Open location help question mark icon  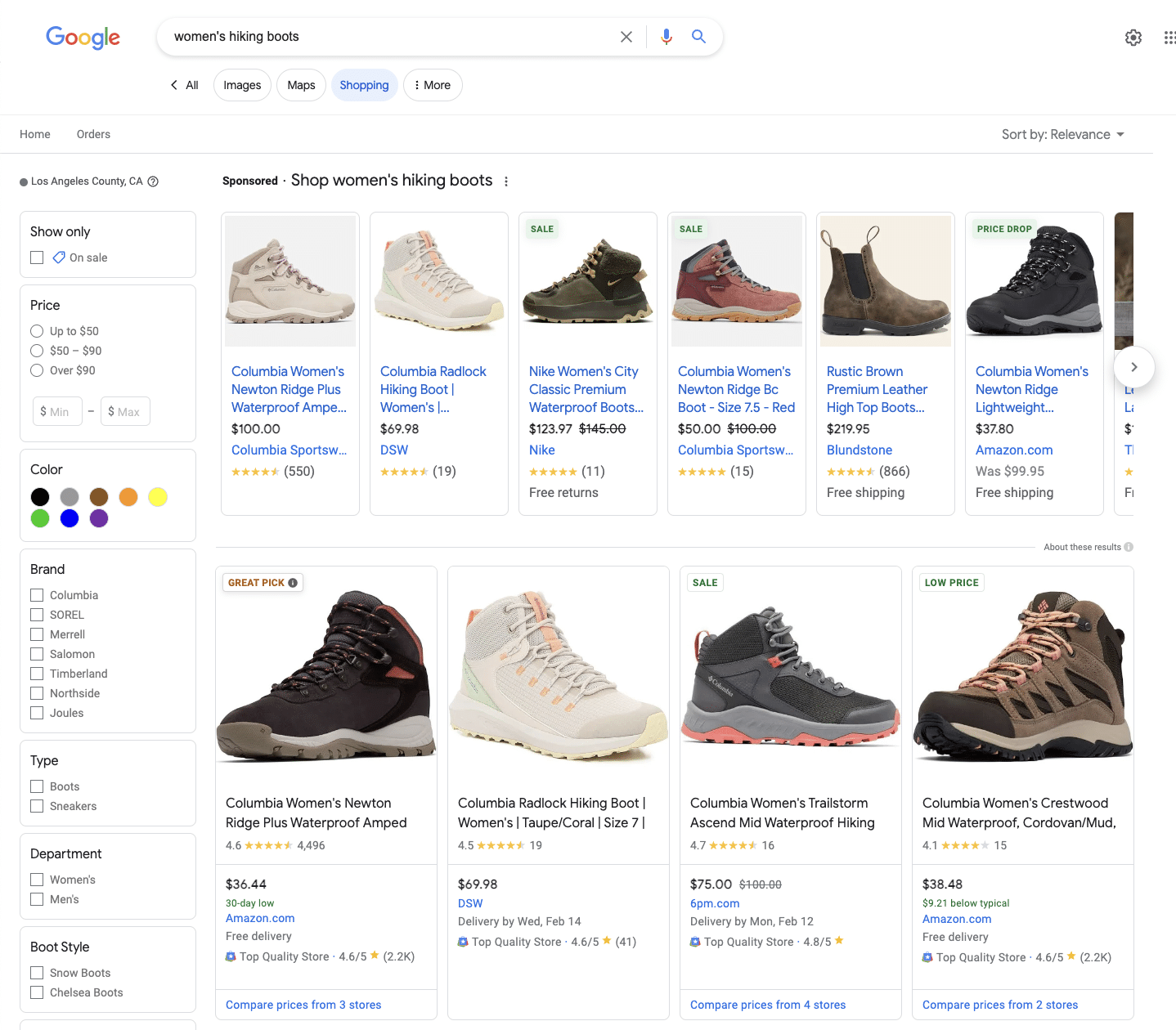153,181
